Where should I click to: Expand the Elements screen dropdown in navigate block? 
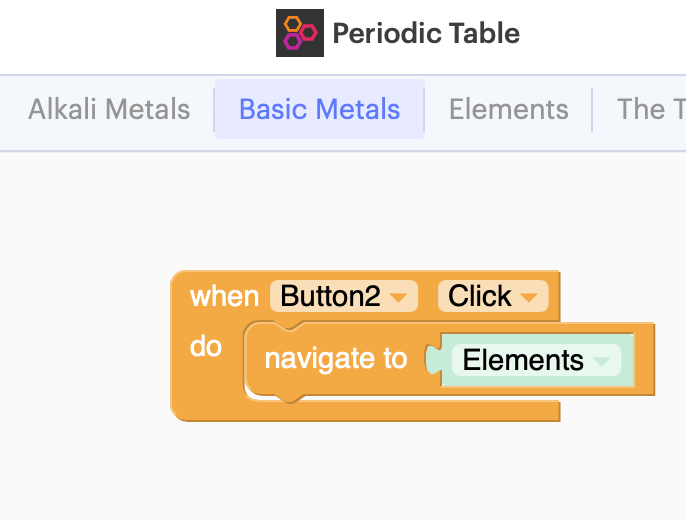(x=535, y=360)
